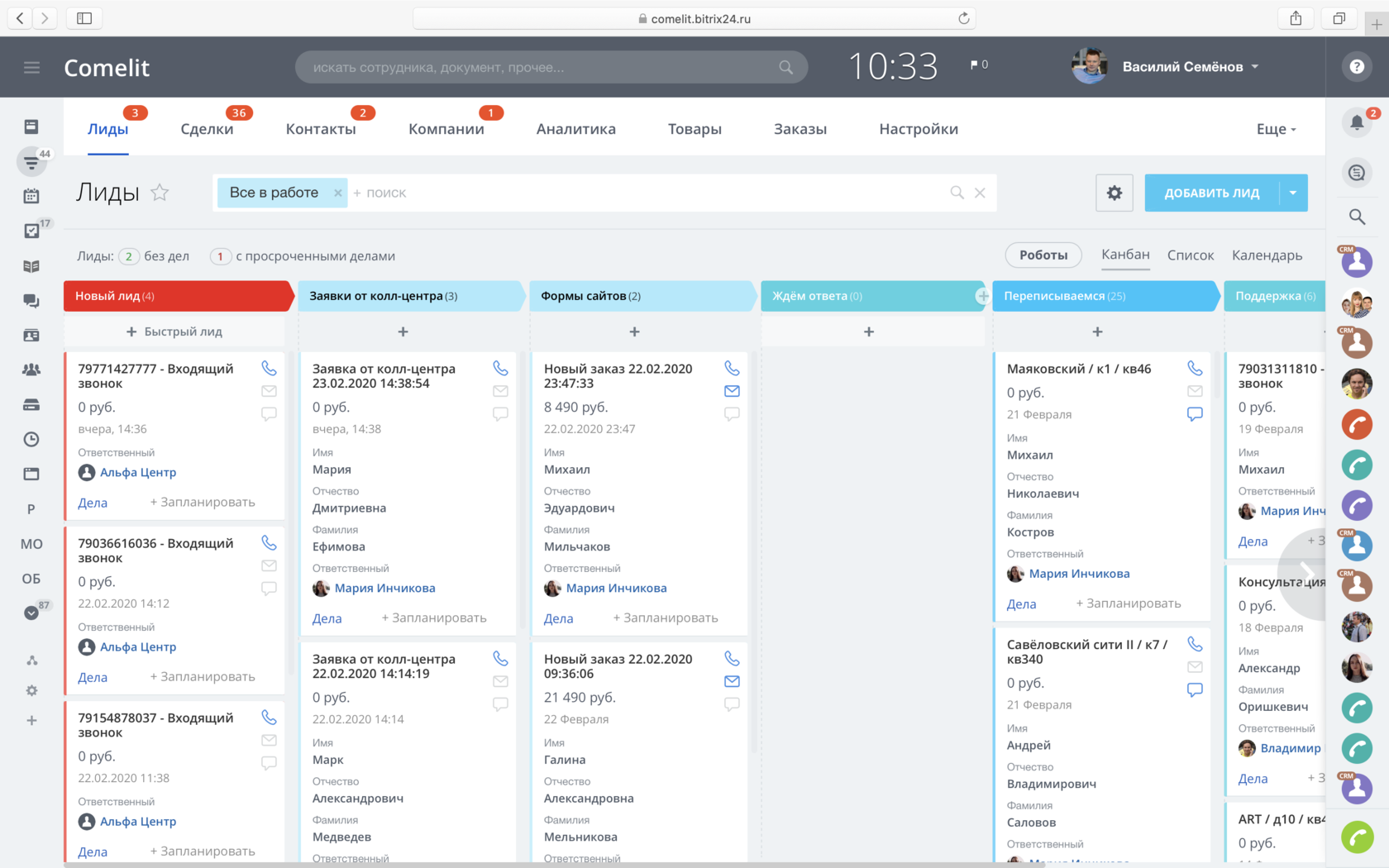Switch to Календарь view

pos(1267,255)
